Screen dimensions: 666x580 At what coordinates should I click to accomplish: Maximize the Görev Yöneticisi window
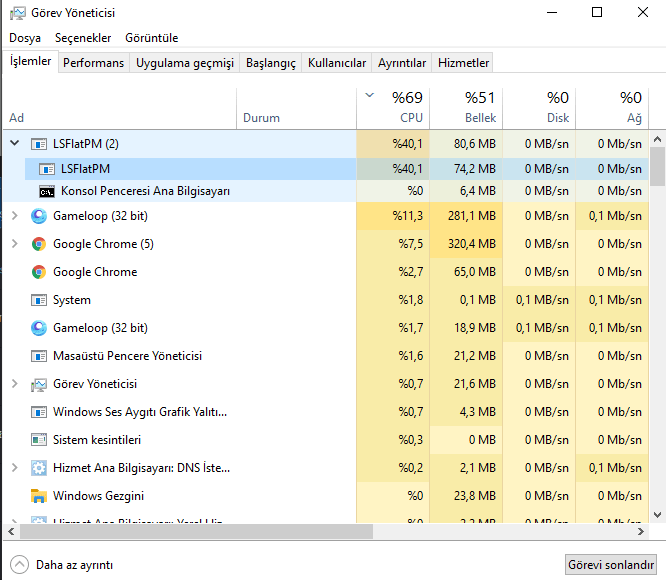coord(597,13)
